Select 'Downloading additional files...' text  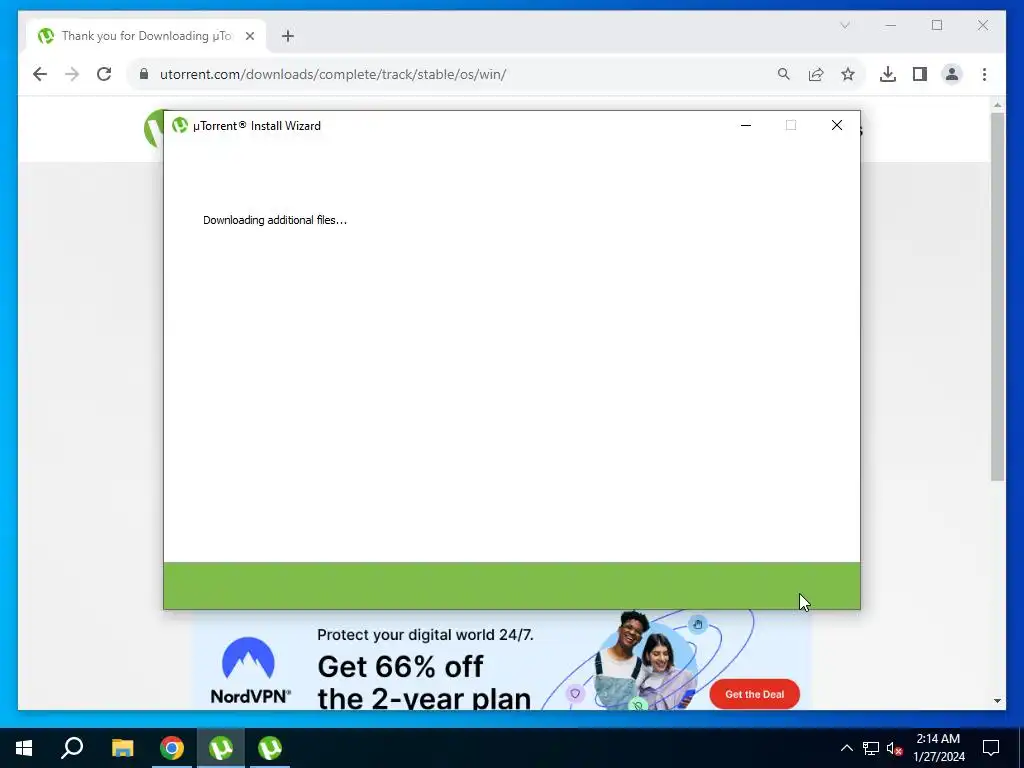[x=275, y=220]
